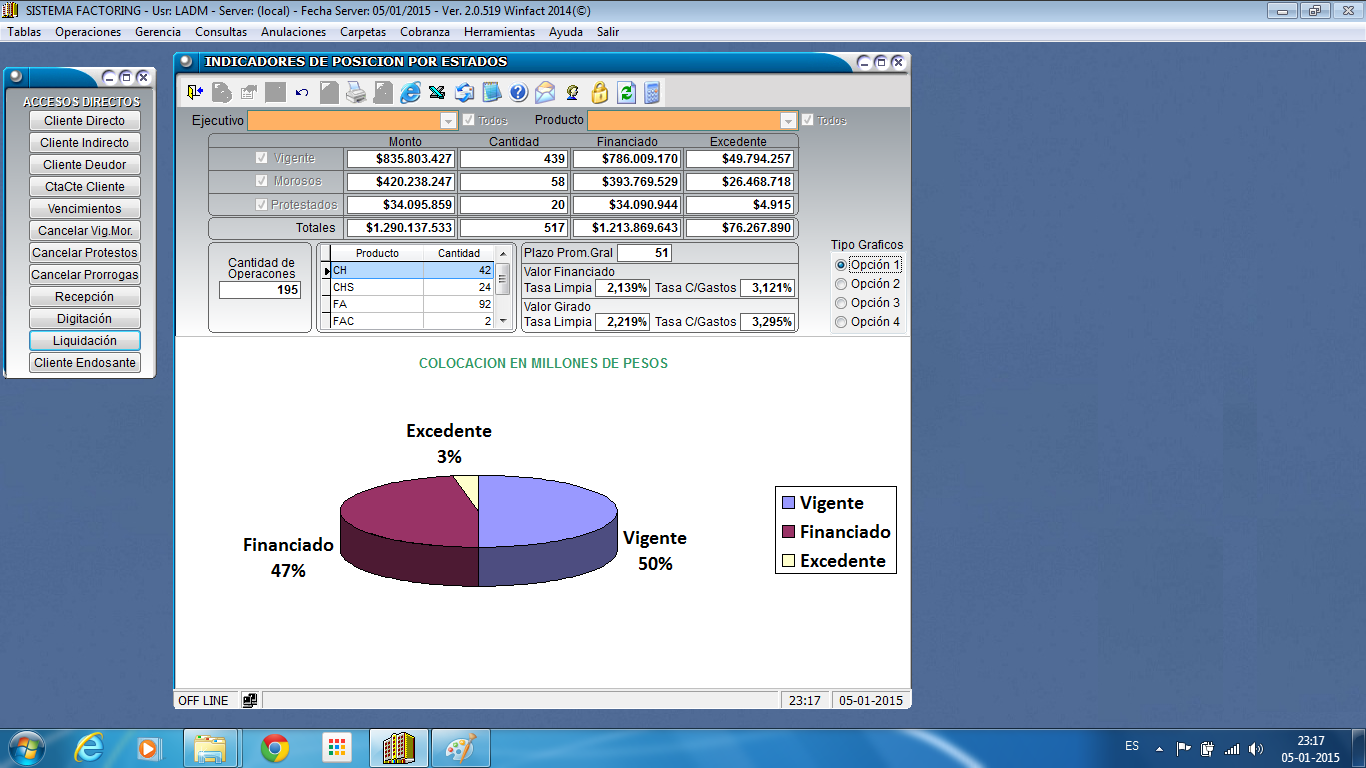Open the Herramientas menu
Viewport: 1366px width, 768px height.
[x=499, y=32]
